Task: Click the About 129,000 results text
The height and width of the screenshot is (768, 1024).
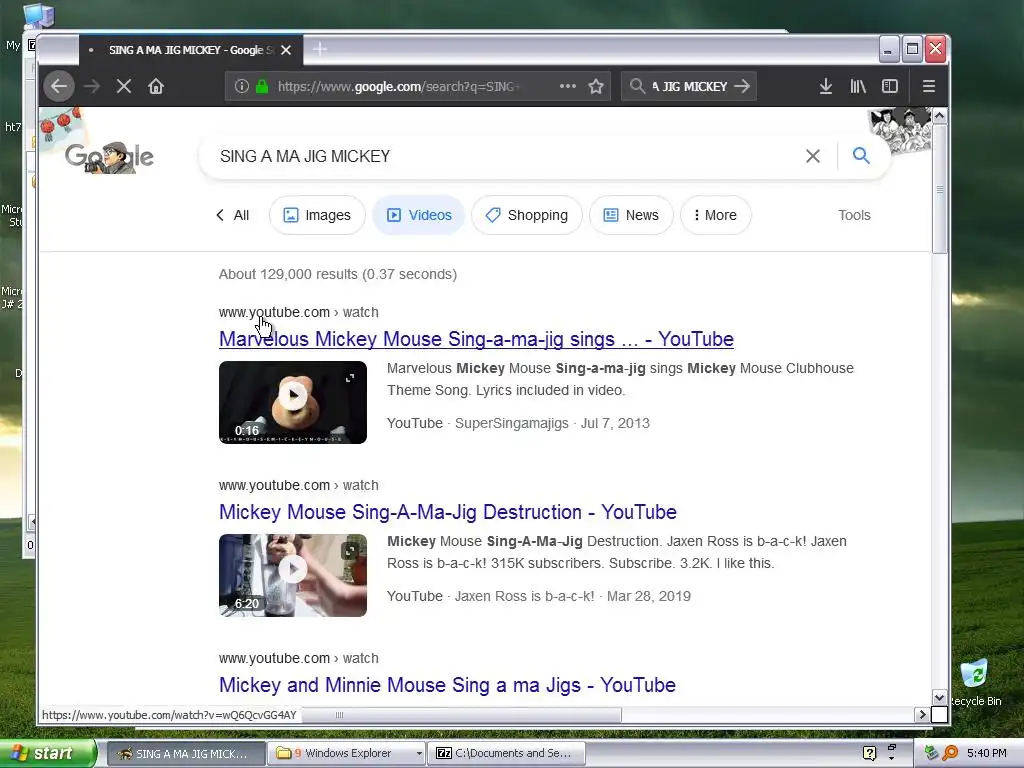Action: click(338, 274)
